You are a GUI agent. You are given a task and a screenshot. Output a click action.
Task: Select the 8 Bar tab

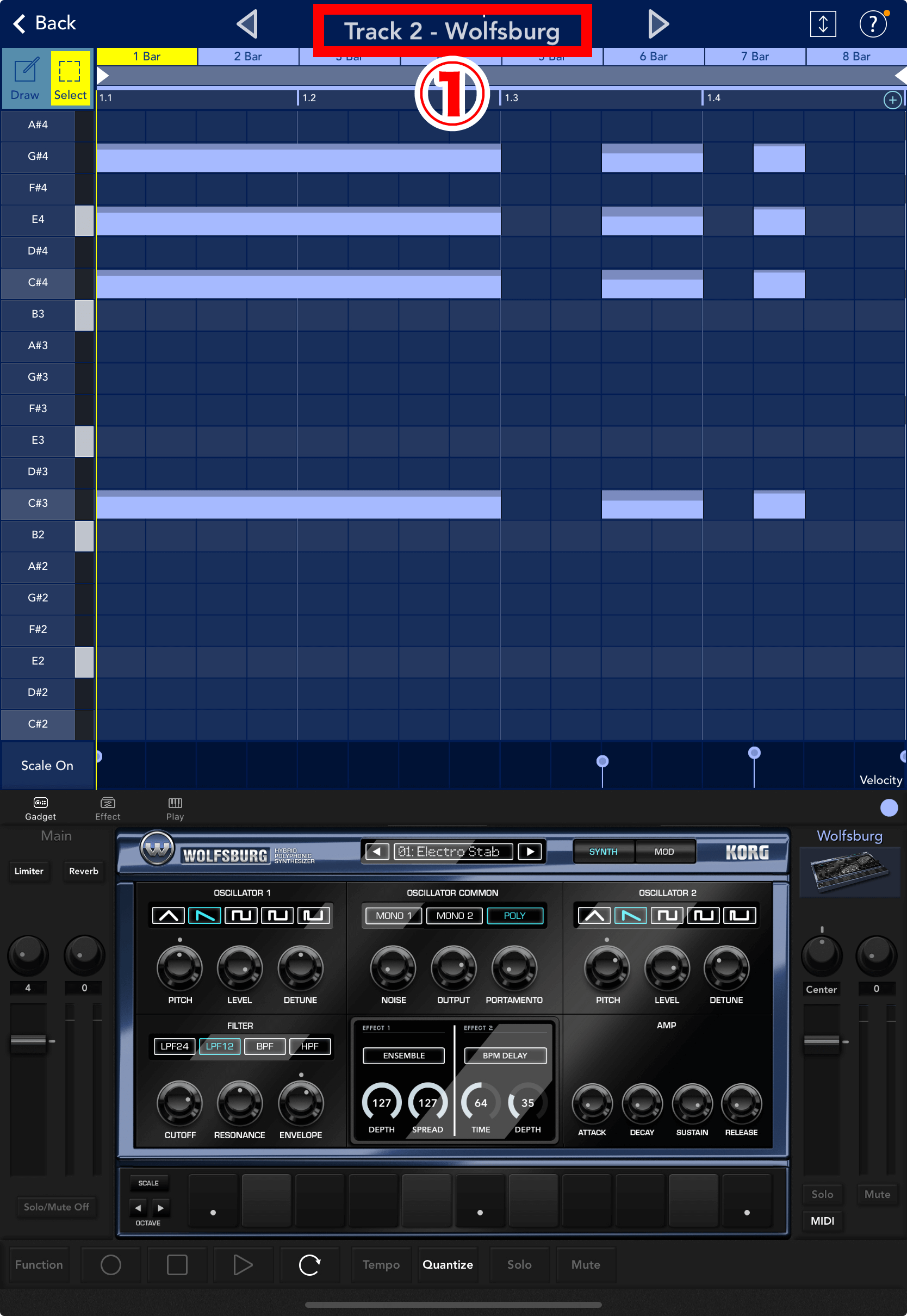(x=856, y=56)
